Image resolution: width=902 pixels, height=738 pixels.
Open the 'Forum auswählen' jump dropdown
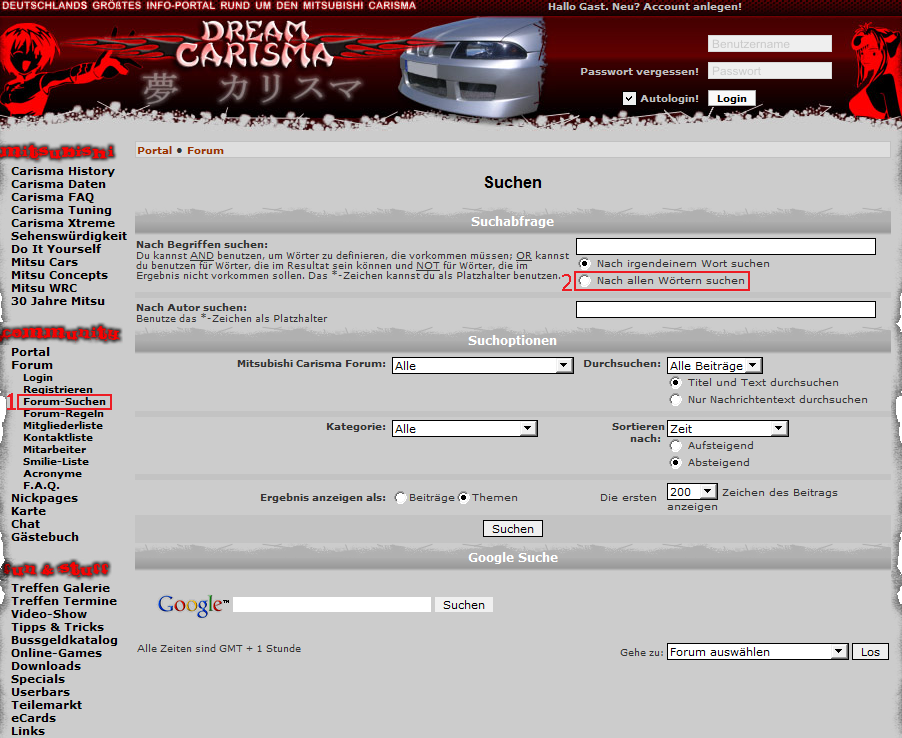click(758, 652)
